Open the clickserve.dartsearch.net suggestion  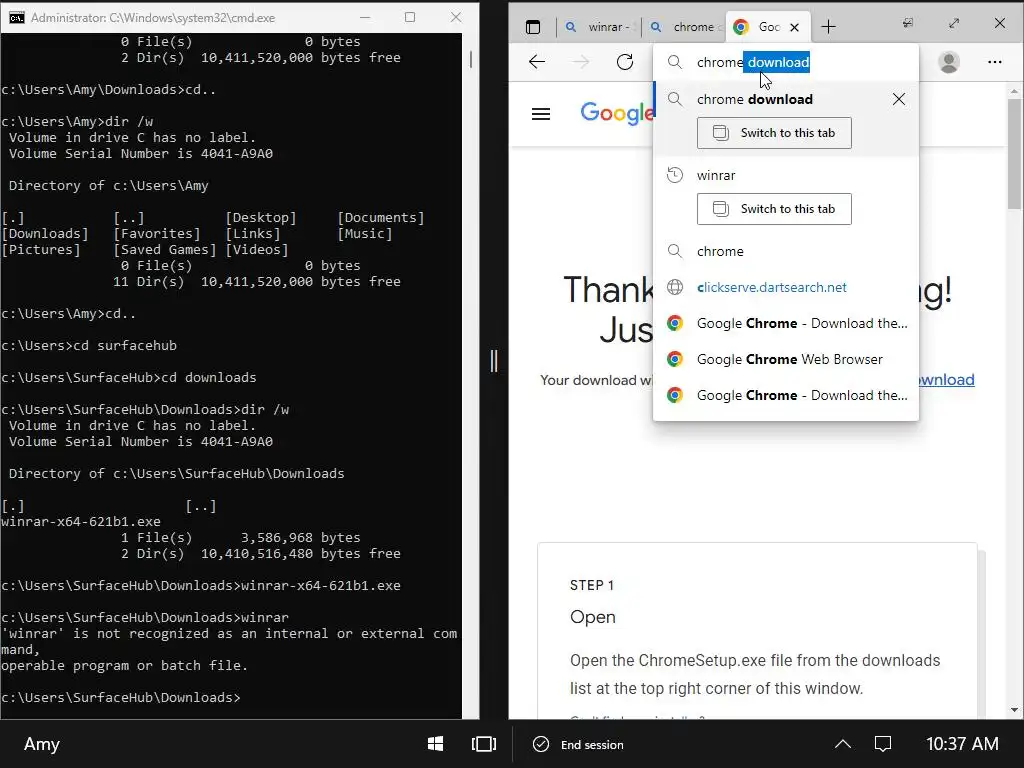pos(786,287)
